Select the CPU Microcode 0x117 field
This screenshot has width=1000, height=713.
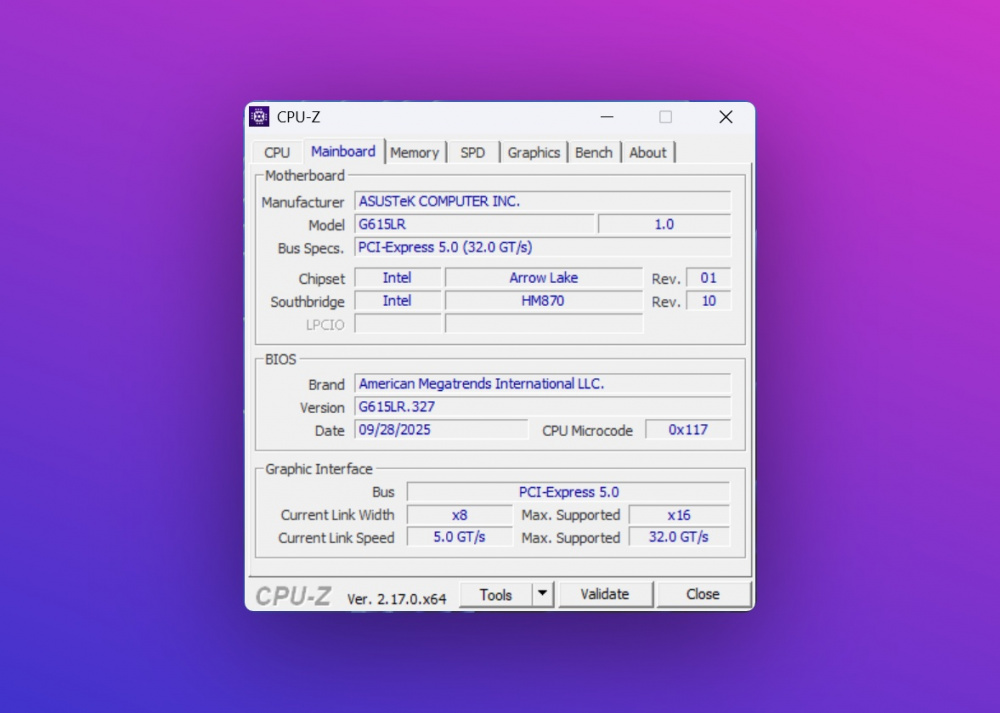pyautogui.click(x=688, y=430)
